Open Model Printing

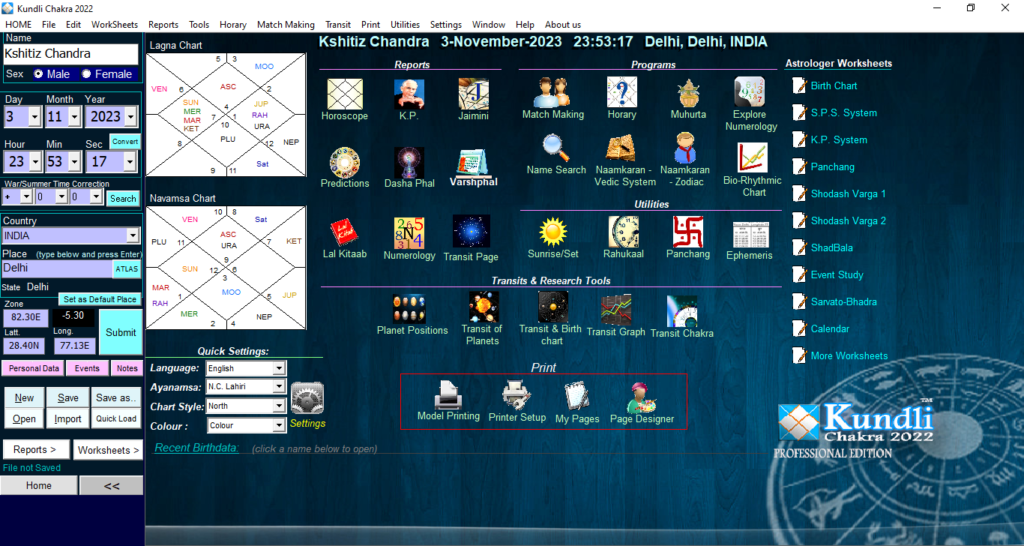449,394
